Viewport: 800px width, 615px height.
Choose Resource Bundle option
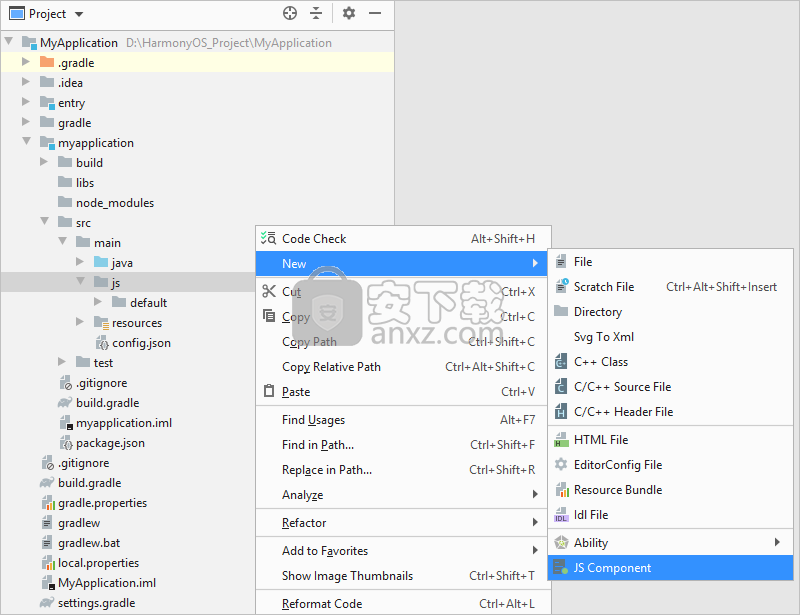coord(670,490)
